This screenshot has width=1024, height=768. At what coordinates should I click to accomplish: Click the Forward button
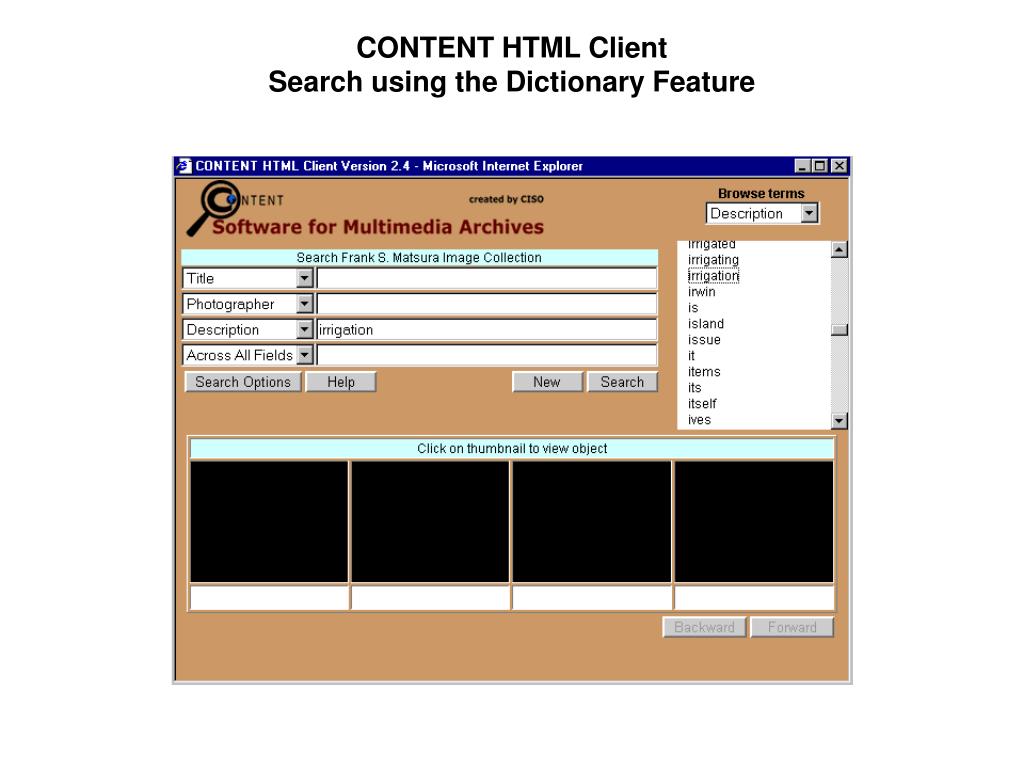tap(792, 627)
